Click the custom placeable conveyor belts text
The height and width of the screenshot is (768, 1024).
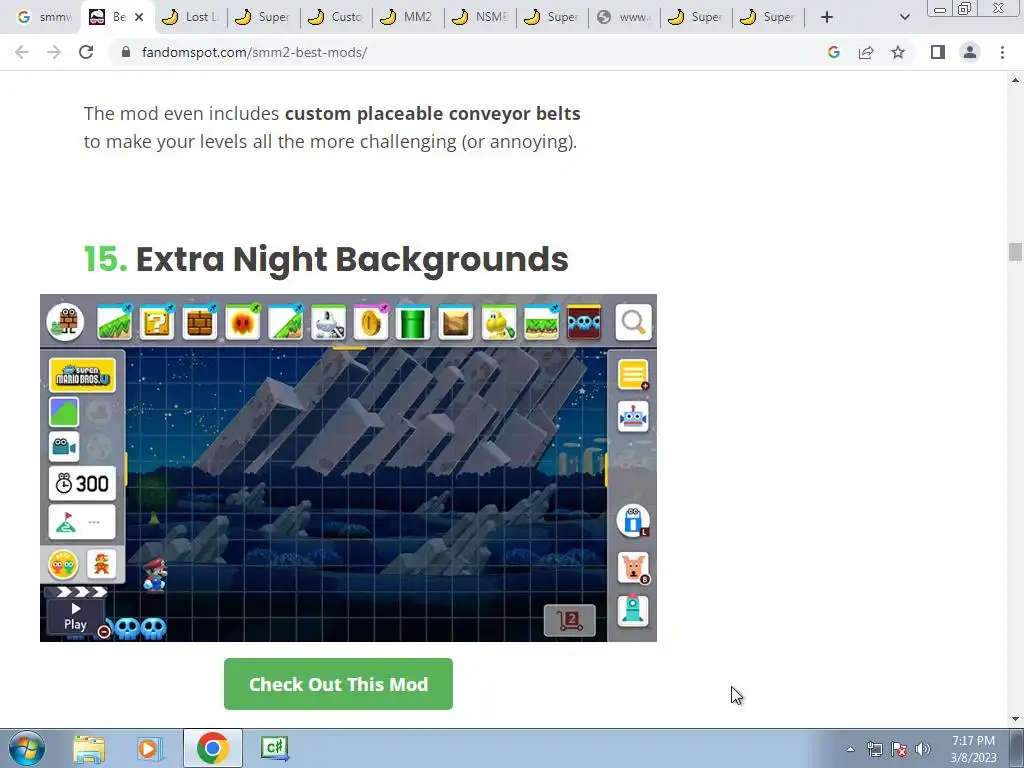click(x=432, y=113)
